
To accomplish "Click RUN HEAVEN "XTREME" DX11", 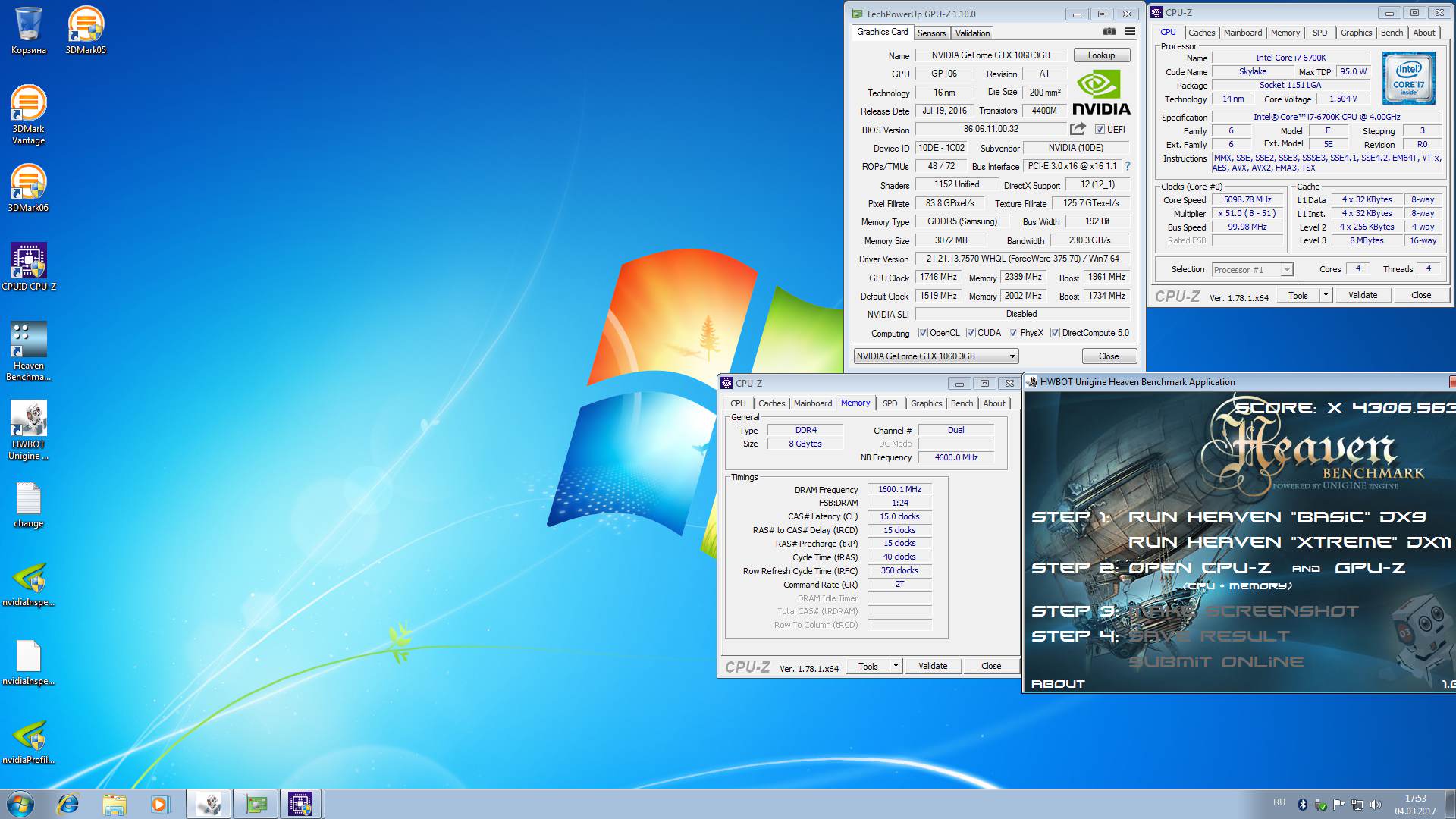I will [1290, 542].
